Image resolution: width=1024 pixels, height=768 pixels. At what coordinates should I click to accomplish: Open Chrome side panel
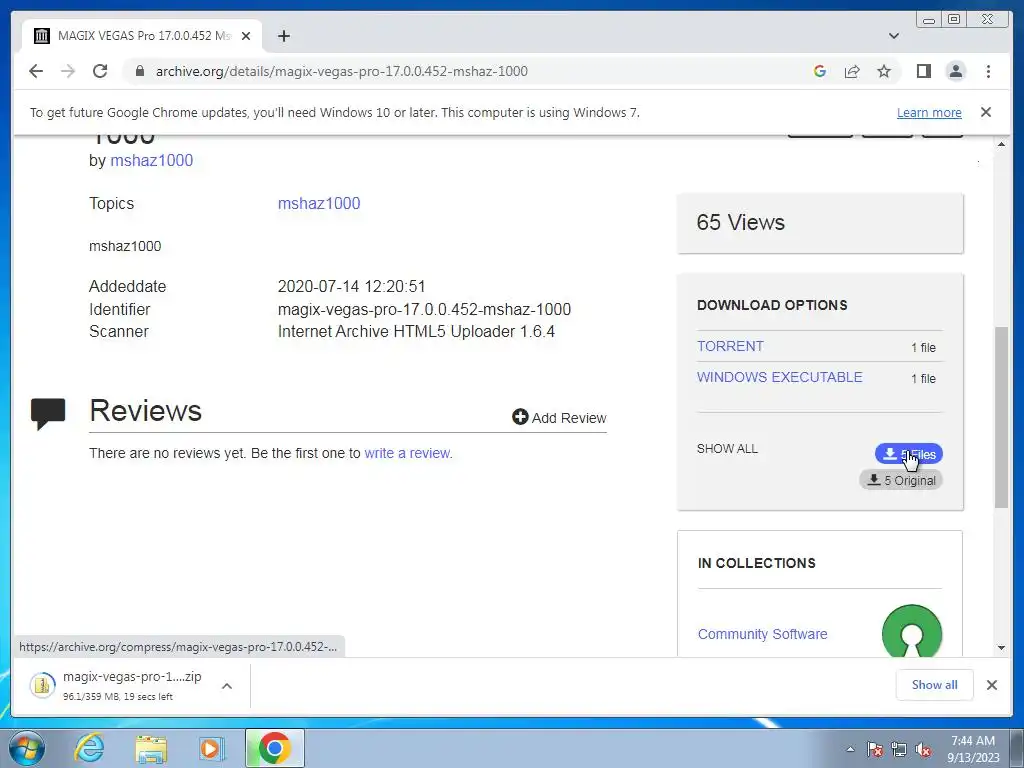[x=923, y=71]
